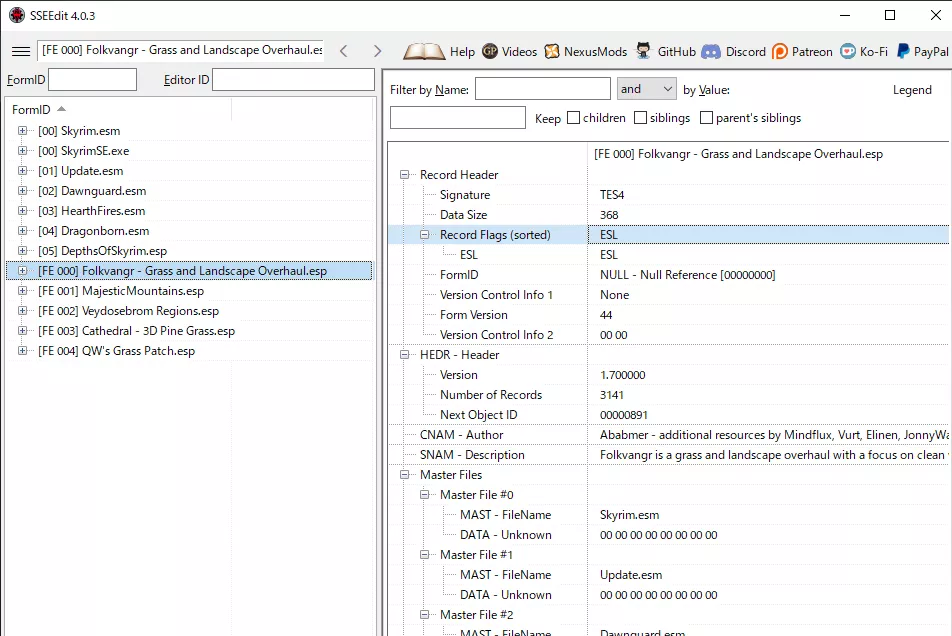This screenshot has width=952, height=636.
Task: Click the FormID column sort arrow
Action: point(61,109)
